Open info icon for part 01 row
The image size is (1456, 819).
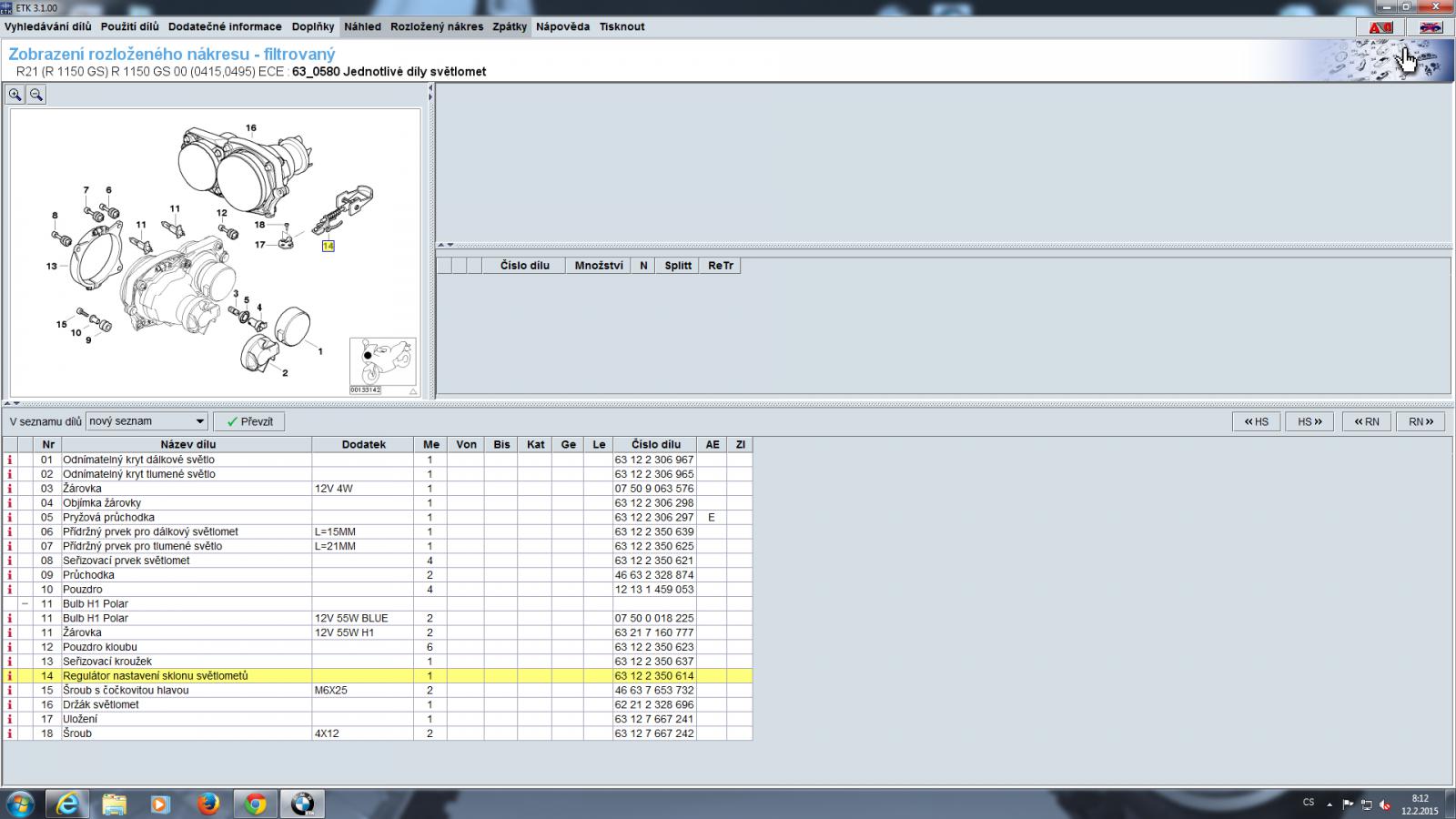[x=10, y=460]
